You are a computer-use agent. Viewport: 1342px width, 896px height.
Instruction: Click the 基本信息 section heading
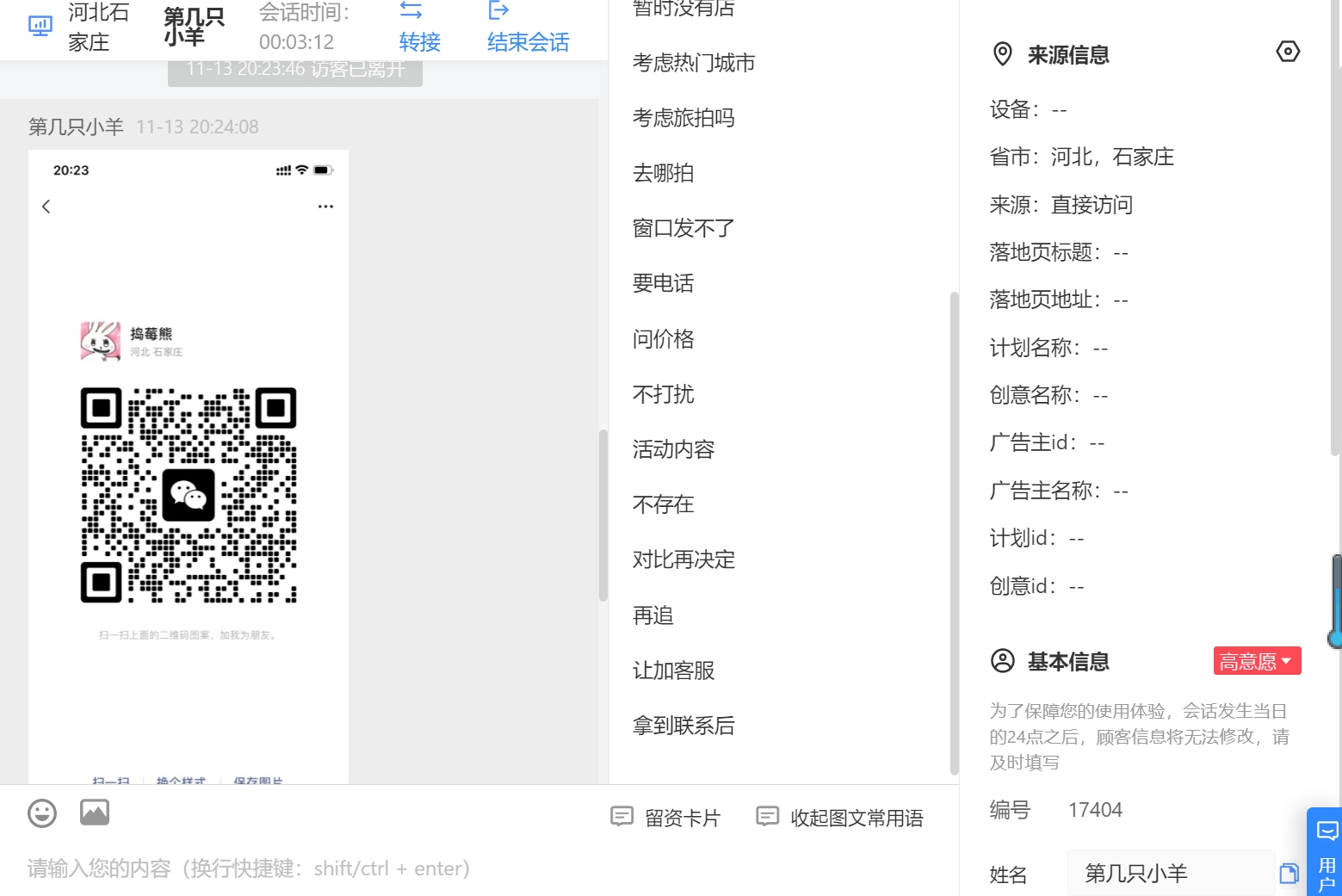coord(1068,661)
